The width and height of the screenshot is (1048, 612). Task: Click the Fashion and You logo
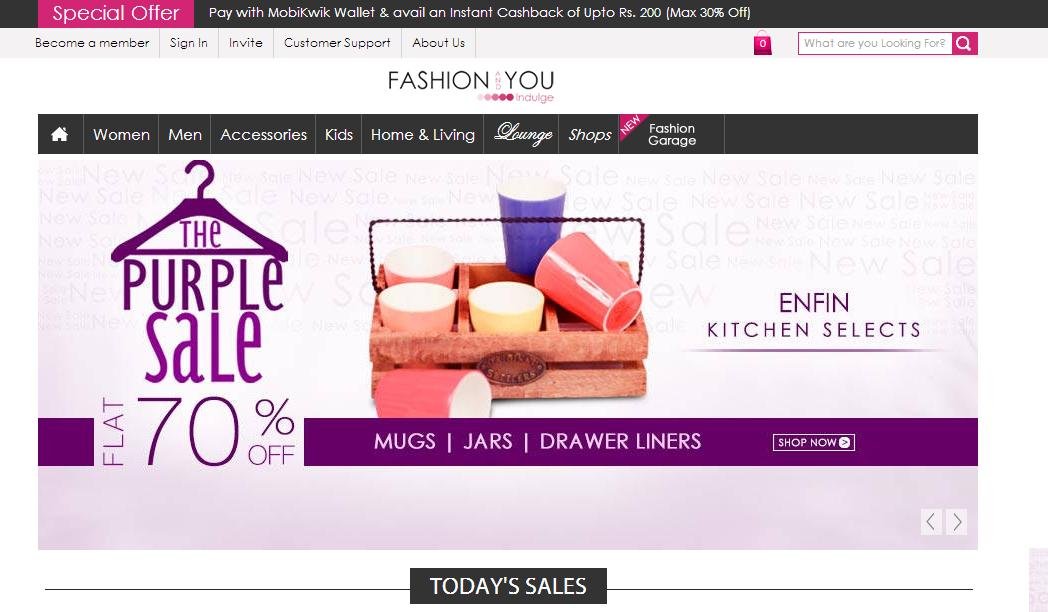click(x=471, y=86)
